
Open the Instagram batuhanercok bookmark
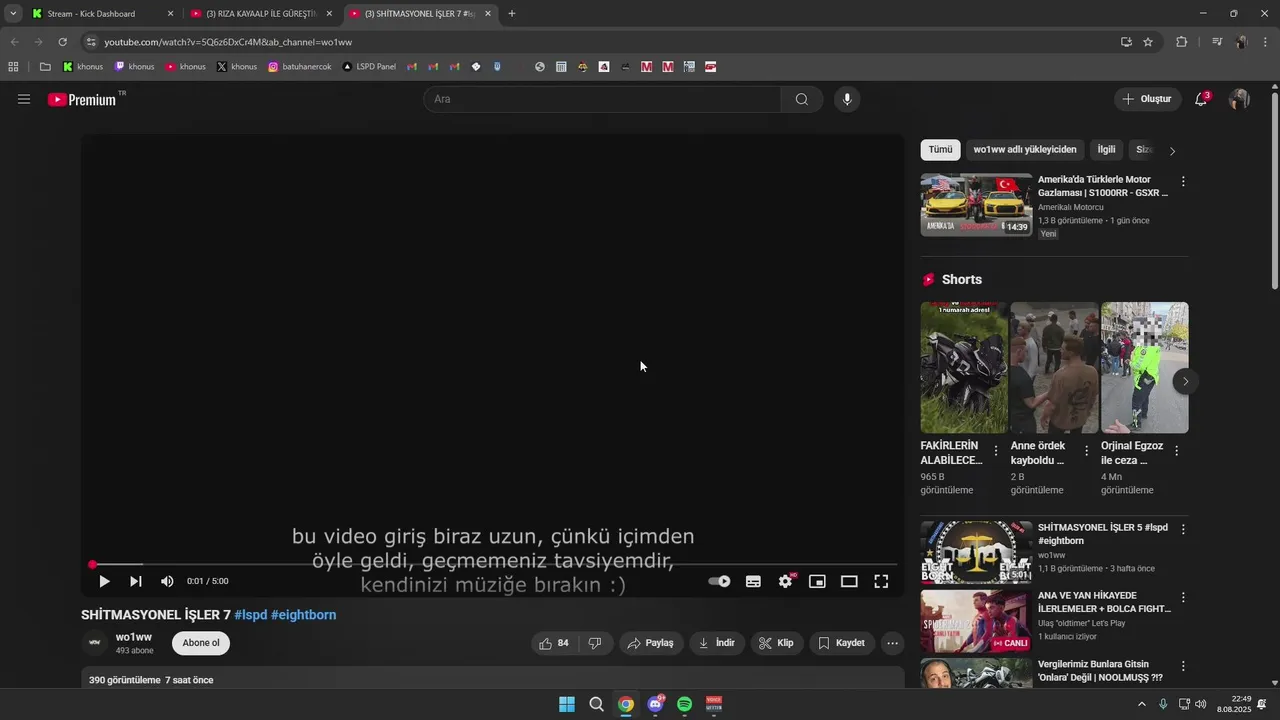pyautogui.click(x=299, y=67)
